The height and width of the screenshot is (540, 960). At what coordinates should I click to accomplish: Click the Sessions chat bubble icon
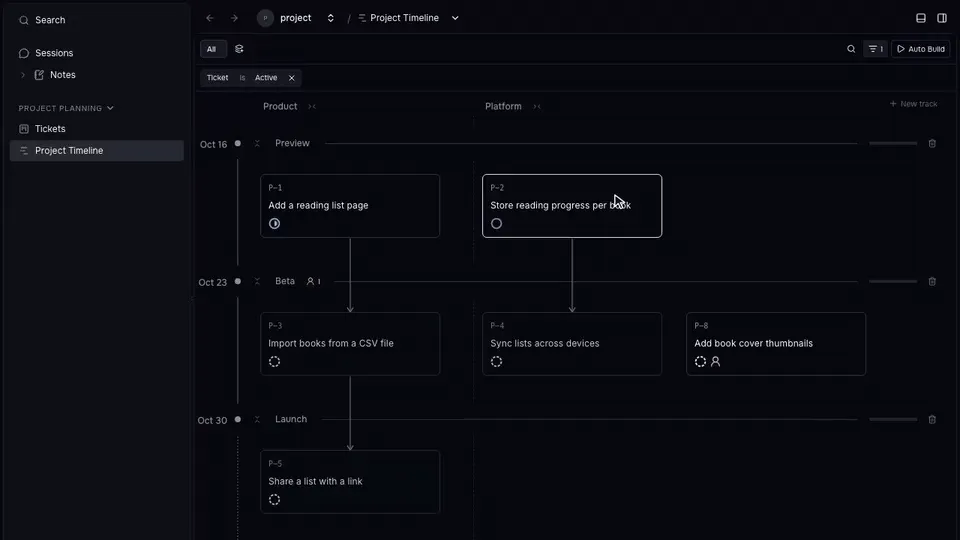[x=24, y=53]
